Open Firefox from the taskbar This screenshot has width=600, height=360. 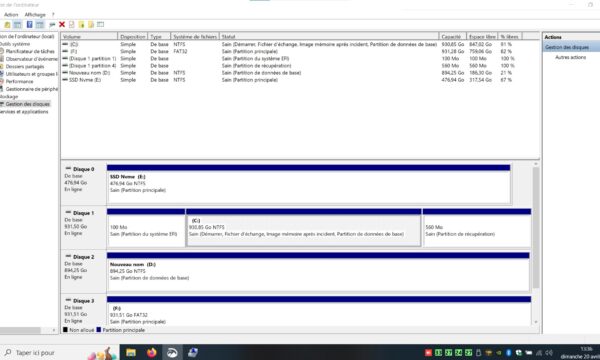pyautogui.click(x=151, y=352)
